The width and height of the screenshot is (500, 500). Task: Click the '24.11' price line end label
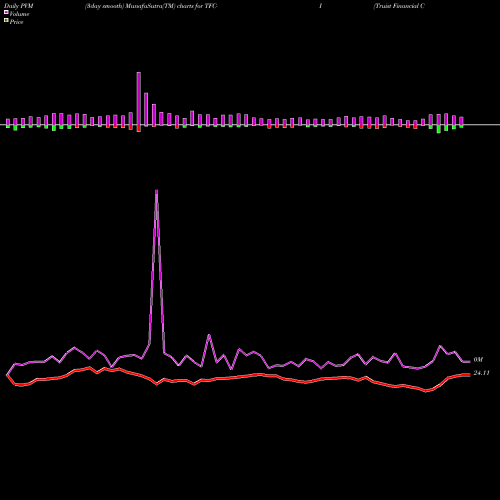click(481, 373)
